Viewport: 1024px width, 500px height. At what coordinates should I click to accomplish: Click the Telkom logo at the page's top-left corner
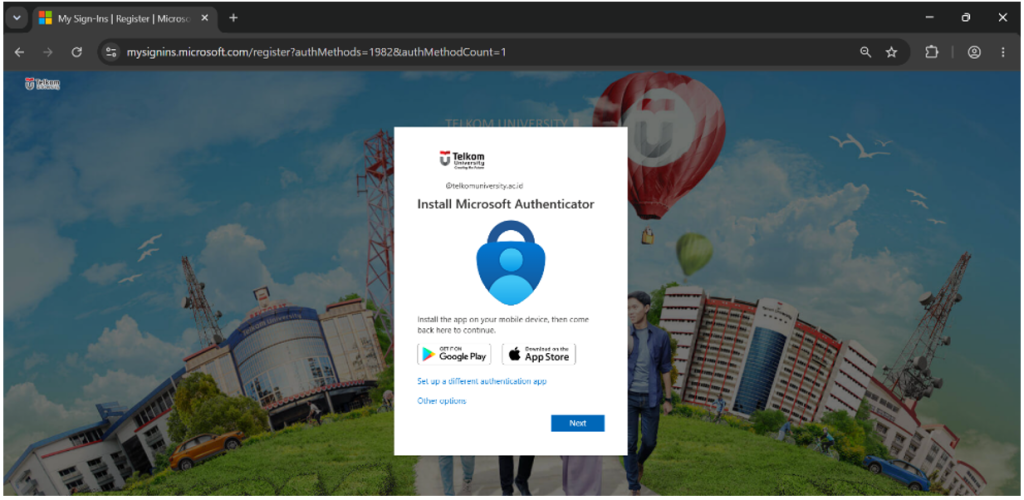[x=42, y=84]
